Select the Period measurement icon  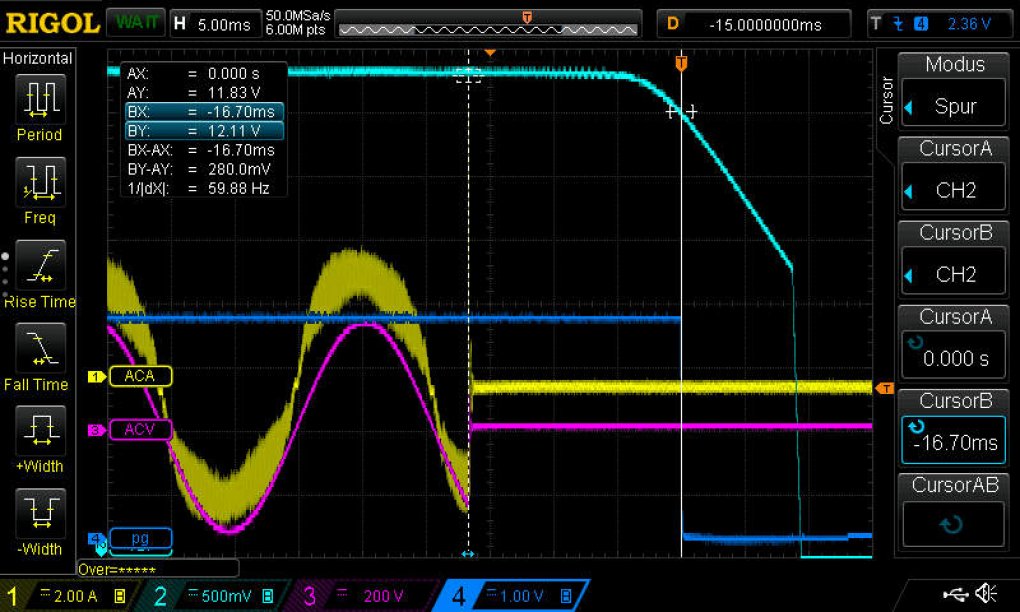tap(40, 100)
